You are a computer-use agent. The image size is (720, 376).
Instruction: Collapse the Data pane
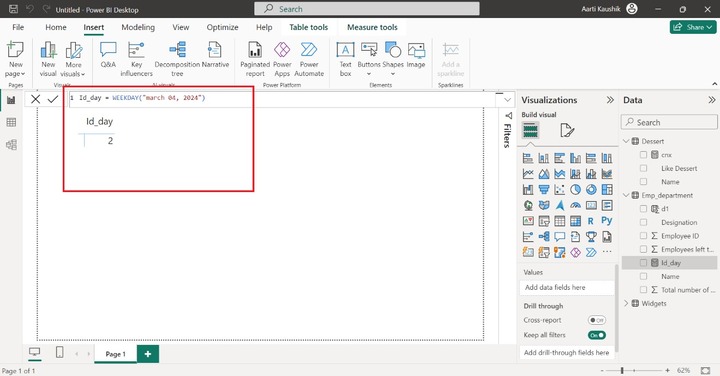(x=711, y=100)
